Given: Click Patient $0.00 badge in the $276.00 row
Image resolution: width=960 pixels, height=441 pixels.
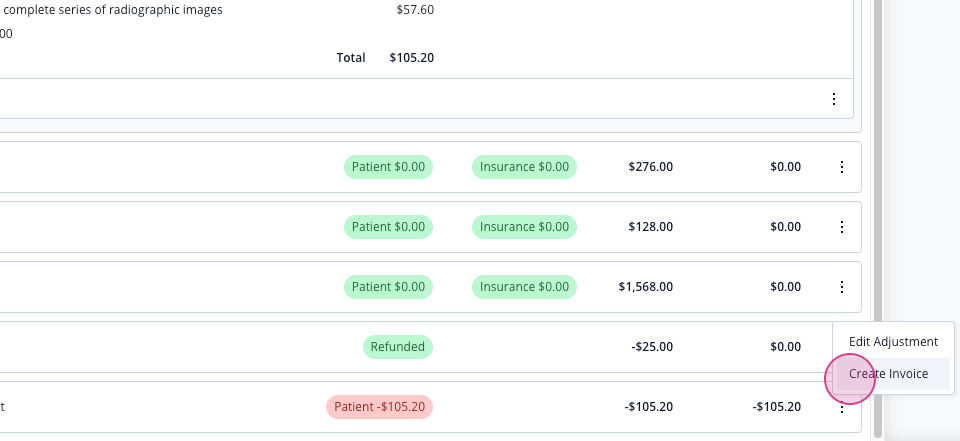Looking at the screenshot, I should 388,167.
